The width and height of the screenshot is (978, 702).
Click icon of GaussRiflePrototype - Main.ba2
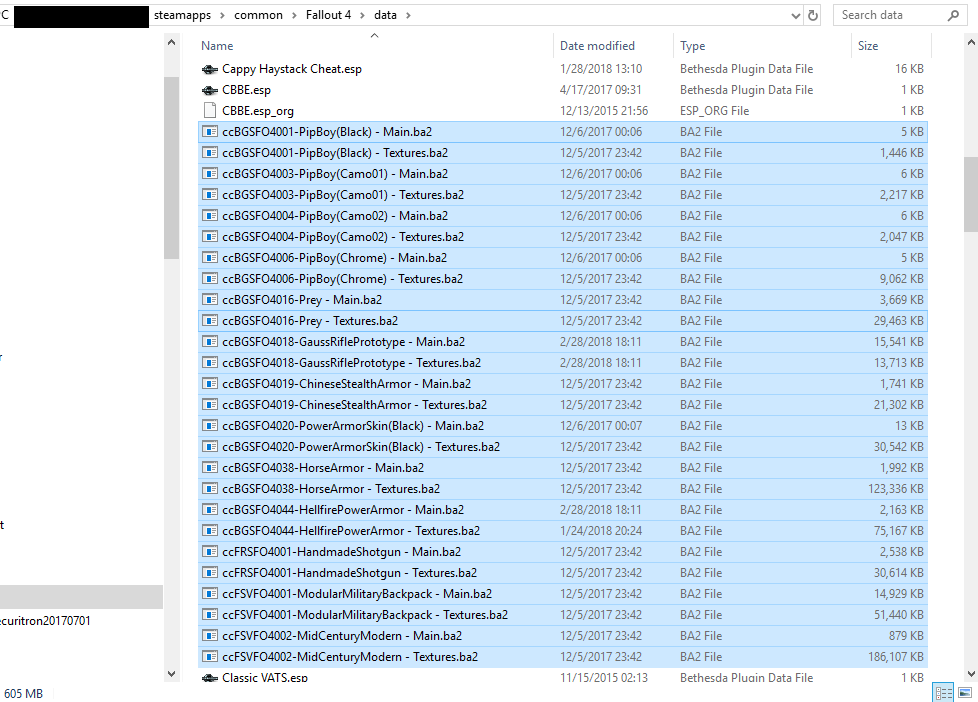(x=210, y=342)
